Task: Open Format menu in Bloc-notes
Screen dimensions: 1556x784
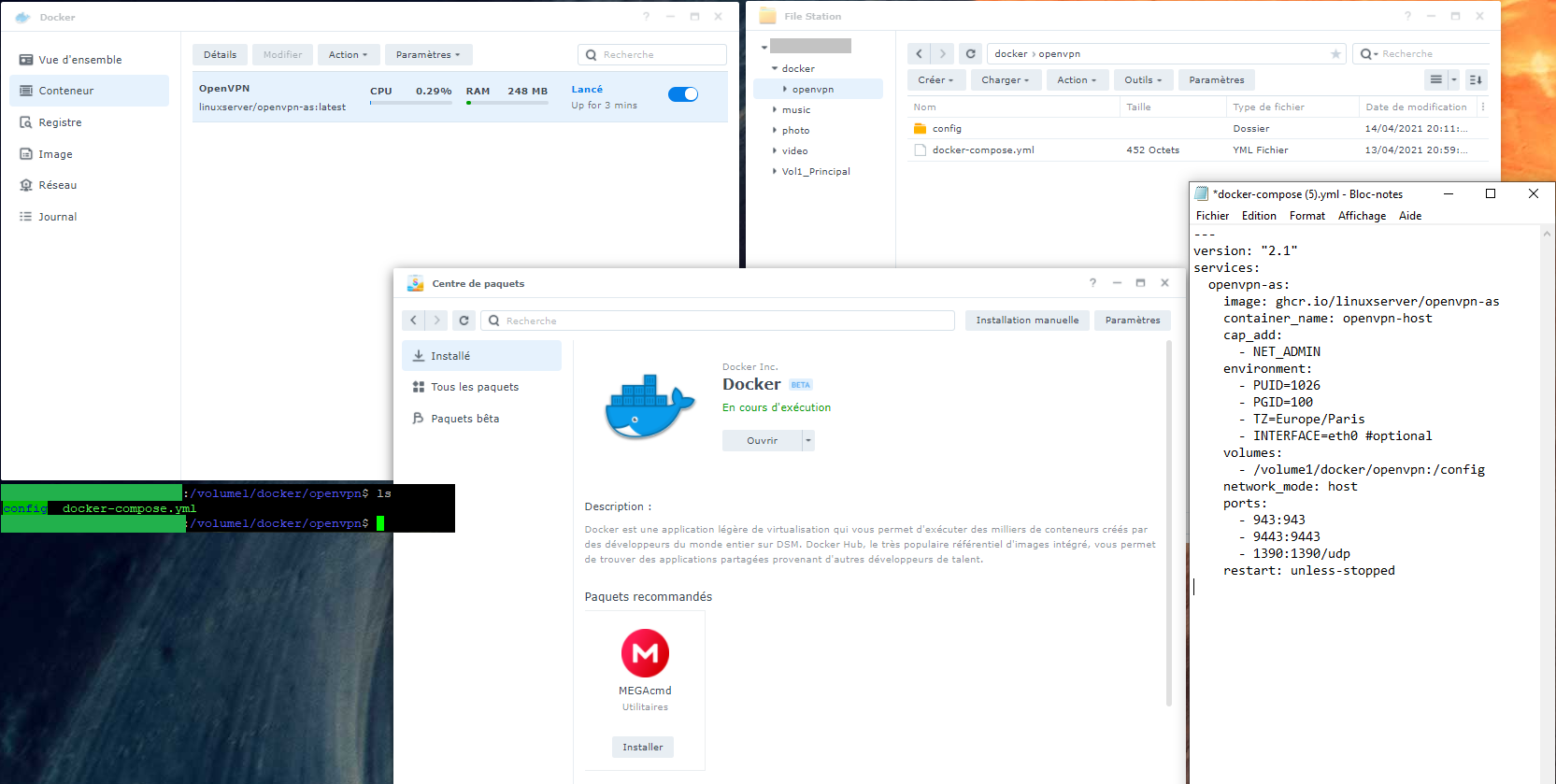Action: 1307,216
